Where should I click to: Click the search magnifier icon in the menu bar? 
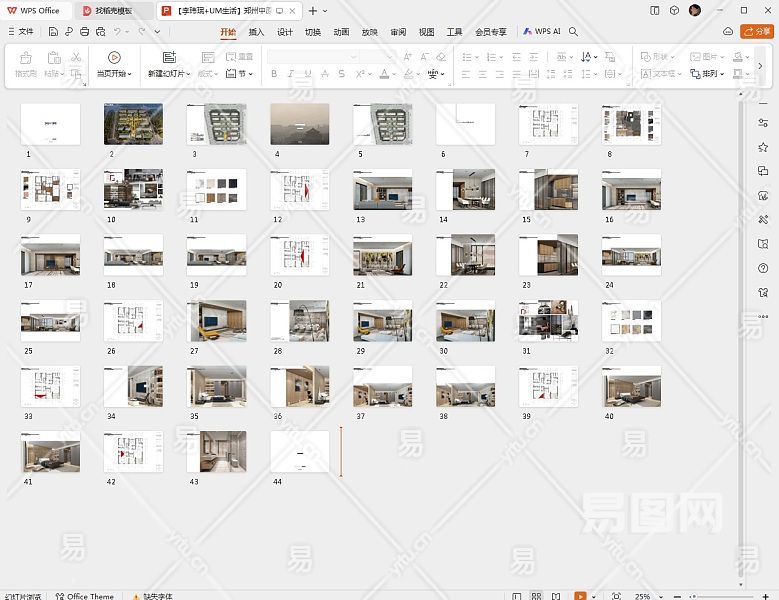click(574, 32)
